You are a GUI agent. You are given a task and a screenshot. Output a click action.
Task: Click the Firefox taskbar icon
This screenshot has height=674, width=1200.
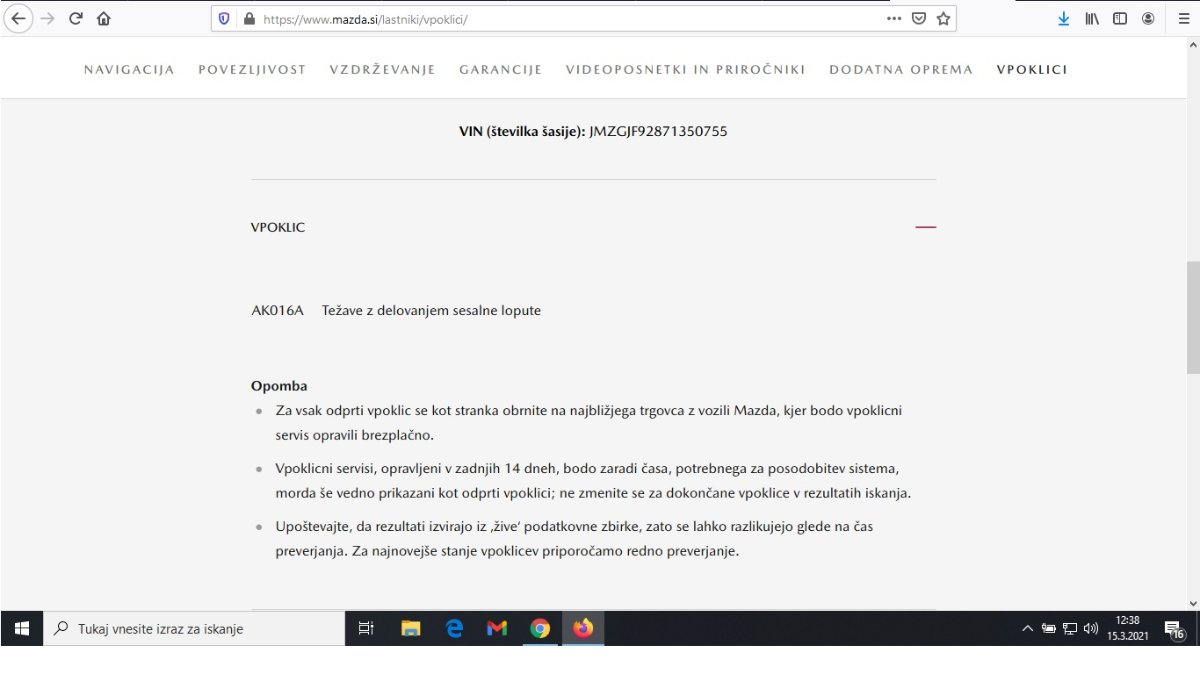coord(583,629)
